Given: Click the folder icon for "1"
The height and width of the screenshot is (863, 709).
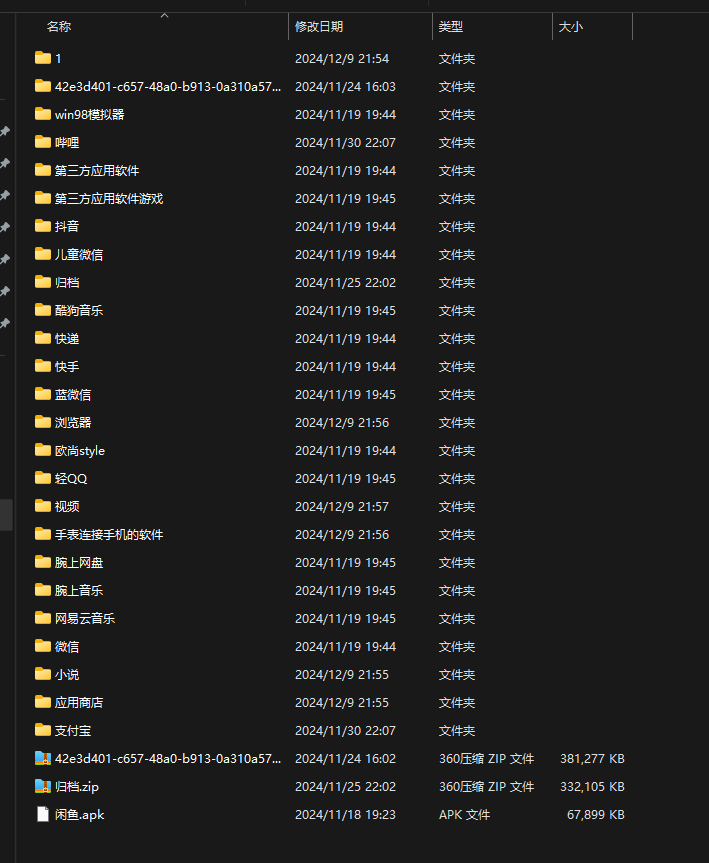Looking at the screenshot, I should [42, 58].
